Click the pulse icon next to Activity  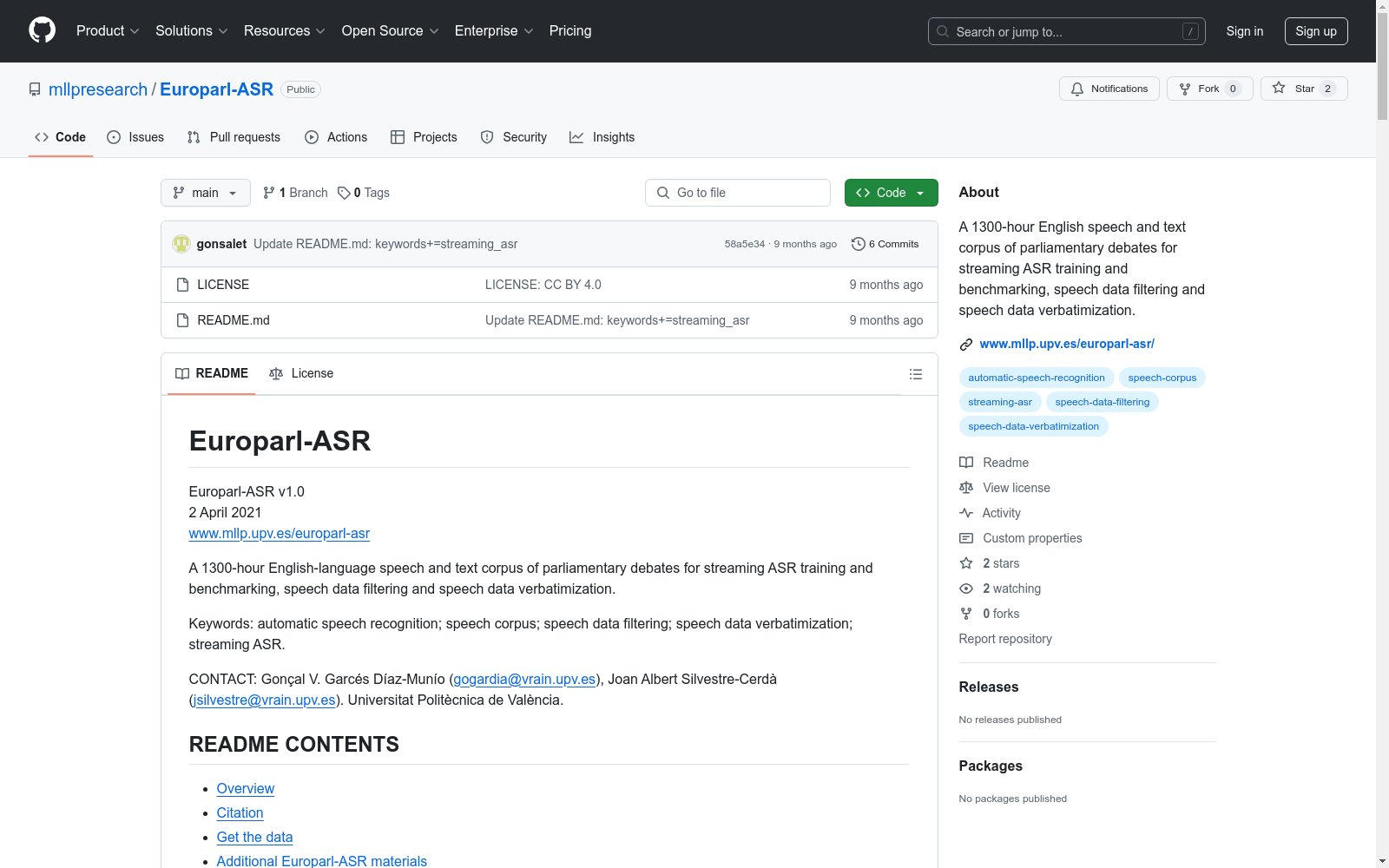(966, 513)
